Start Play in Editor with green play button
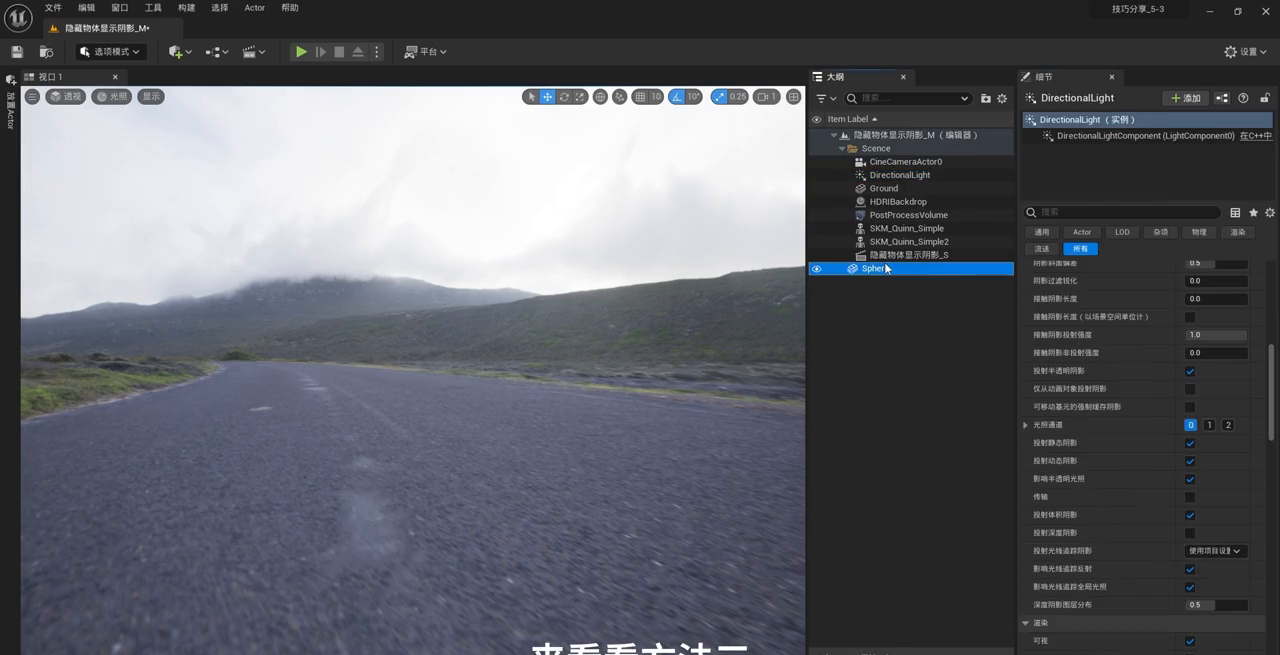 (x=300, y=52)
